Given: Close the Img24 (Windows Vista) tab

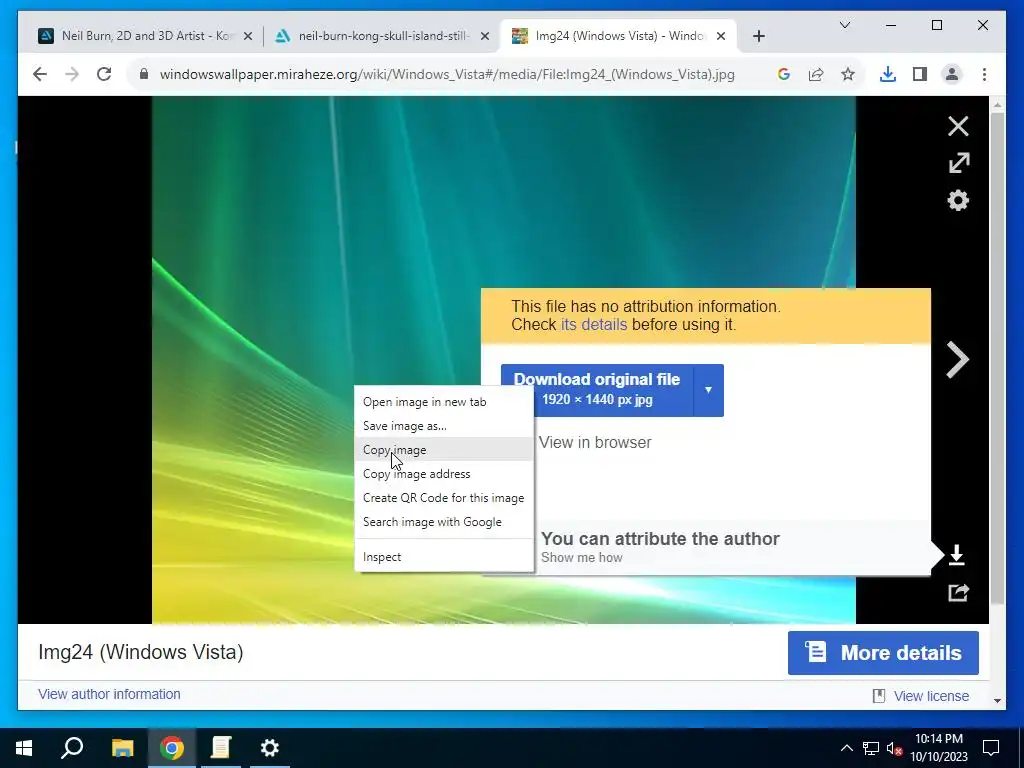Looking at the screenshot, I should point(721,37).
